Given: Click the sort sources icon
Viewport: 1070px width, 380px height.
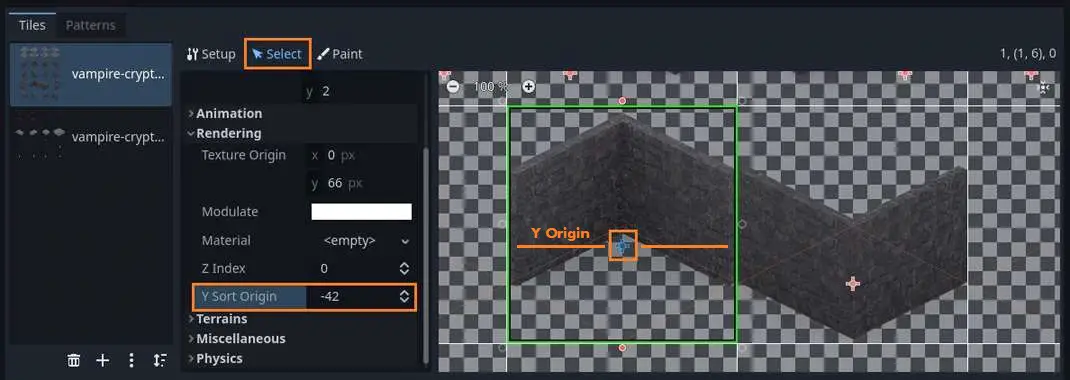Looking at the screenshot, I should tap(160, 360).
